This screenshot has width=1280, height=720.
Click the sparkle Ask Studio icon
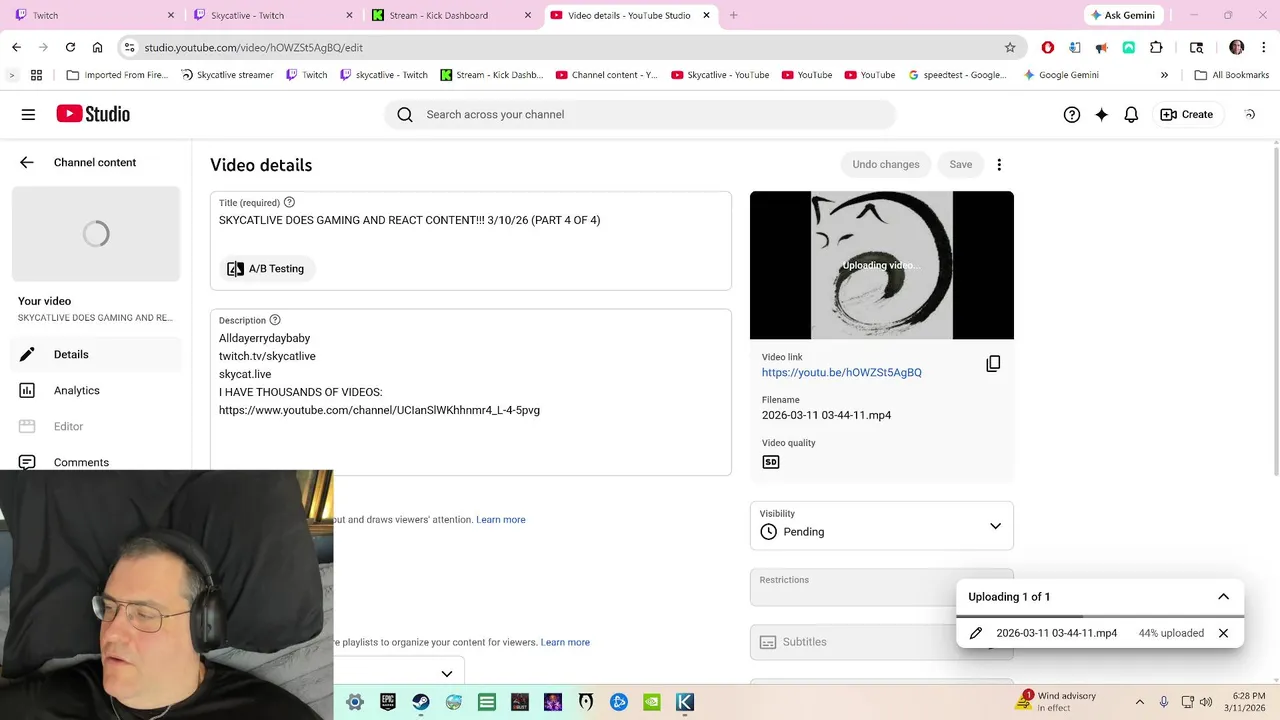tap(1101, 114)
